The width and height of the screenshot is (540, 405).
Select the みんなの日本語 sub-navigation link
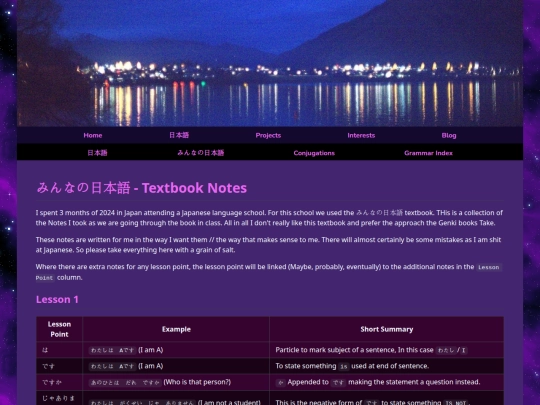coord(200,153)
